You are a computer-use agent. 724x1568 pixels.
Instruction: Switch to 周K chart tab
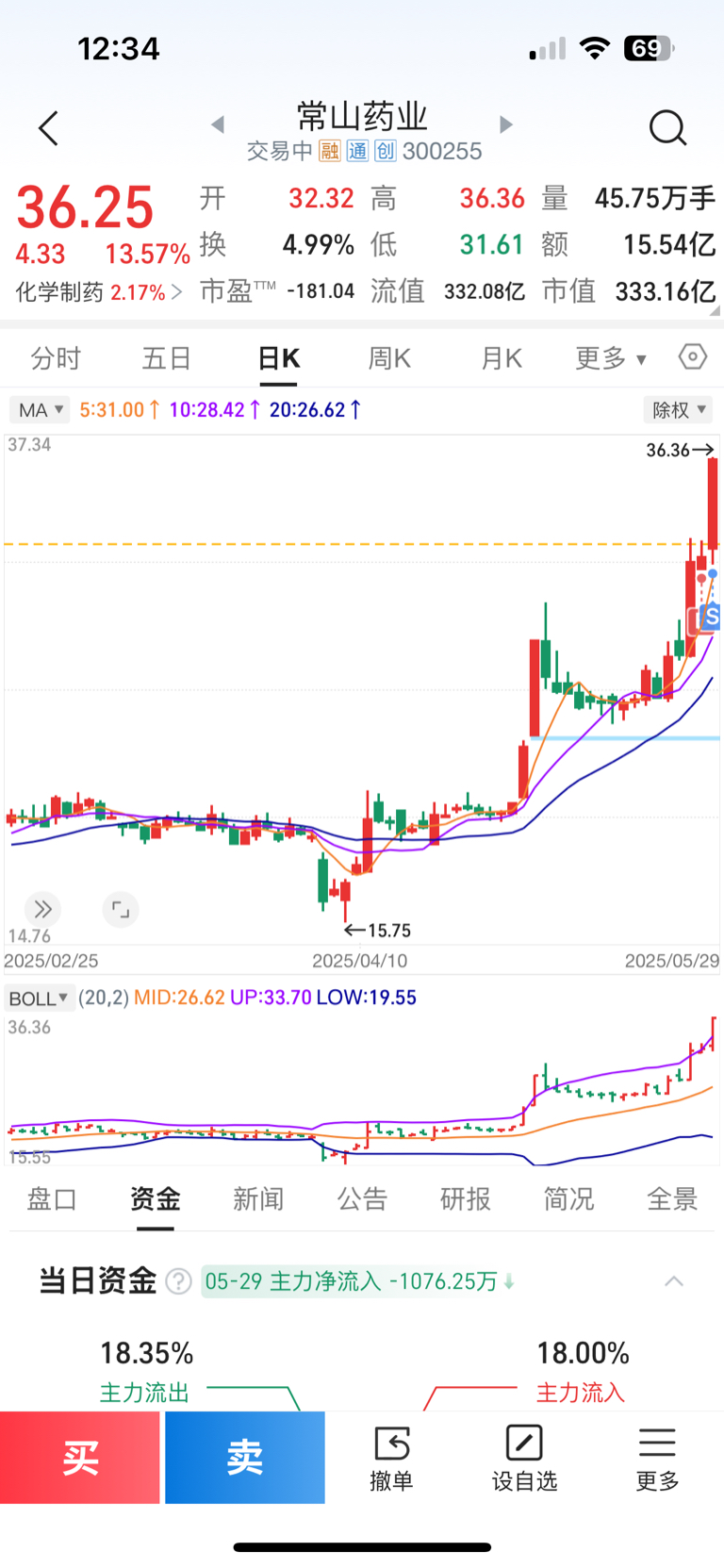389,358
